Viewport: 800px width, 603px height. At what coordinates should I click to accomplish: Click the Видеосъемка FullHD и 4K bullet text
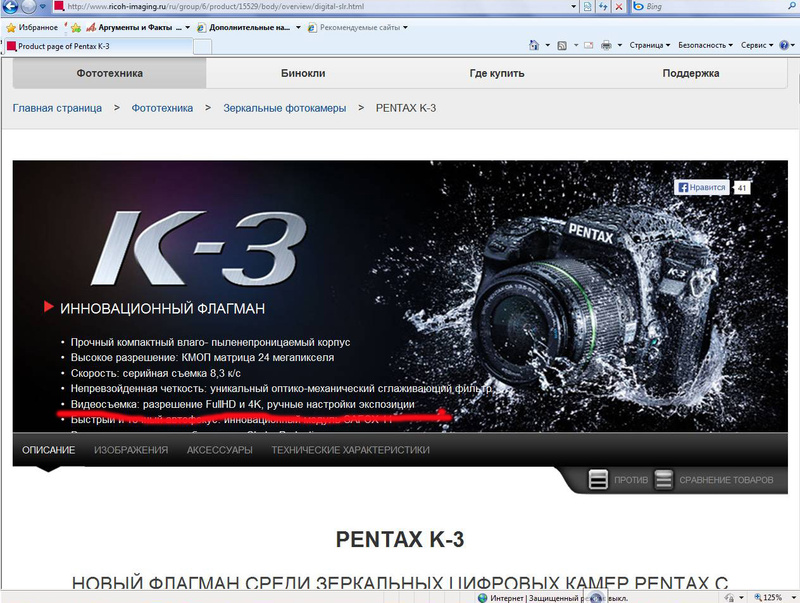(x=242, y=404)
